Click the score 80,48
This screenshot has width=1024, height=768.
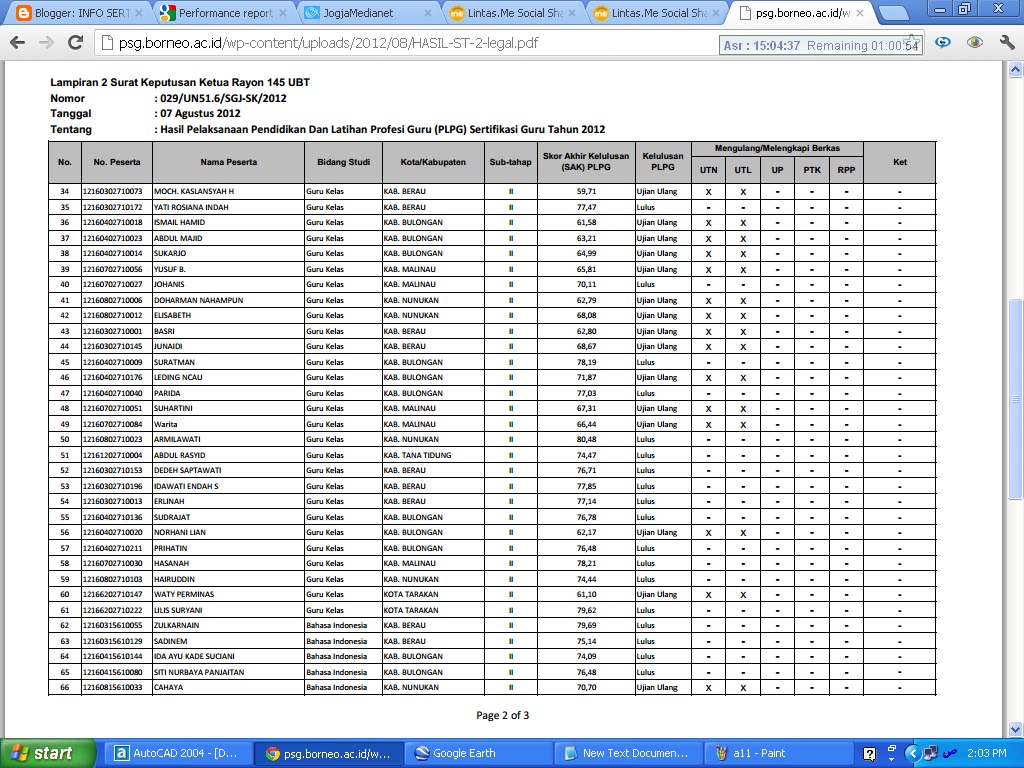(586, 440)
